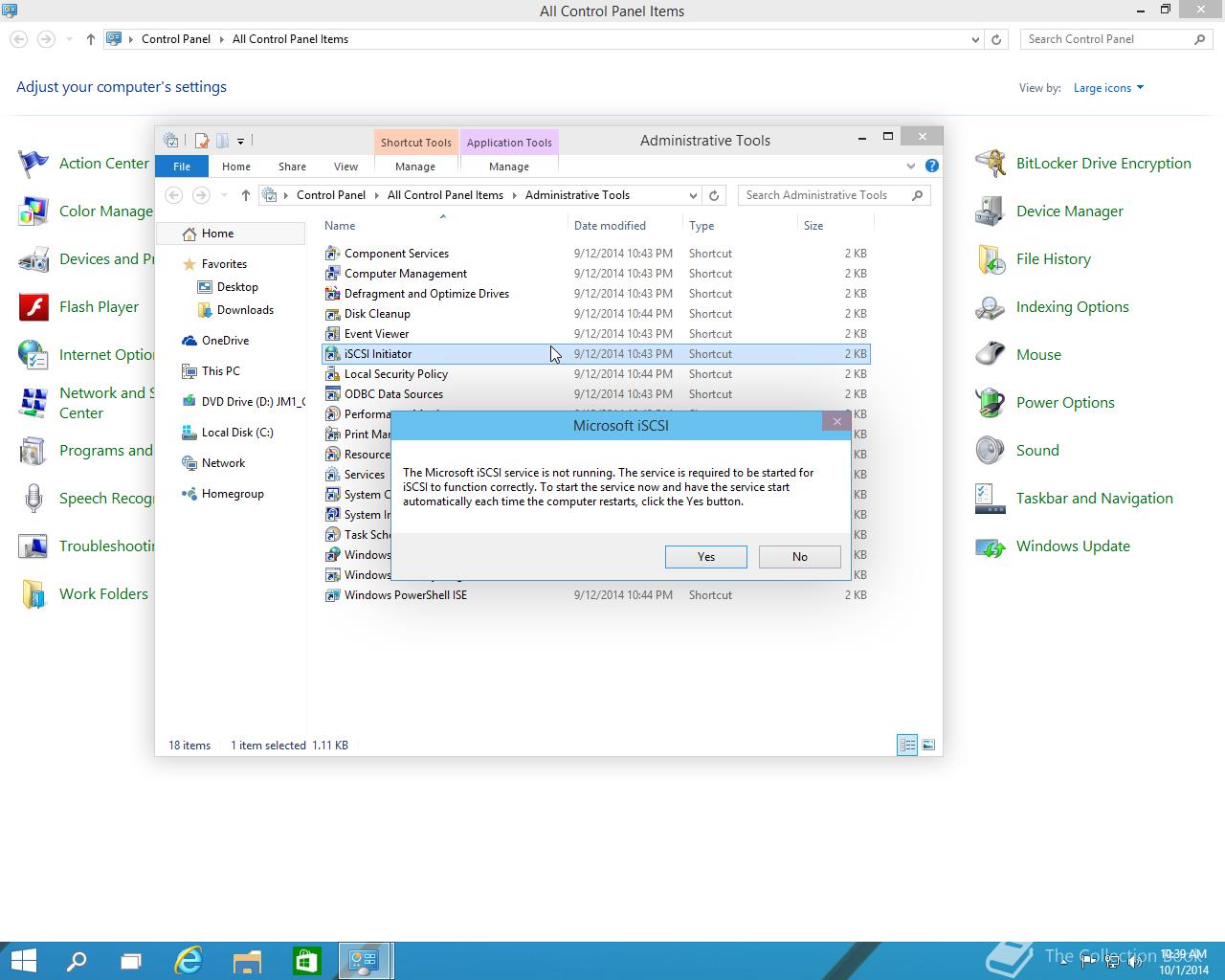Open Internet Explorer from the taskbar
Screen dimensions: 1225x980
point(189,961)
